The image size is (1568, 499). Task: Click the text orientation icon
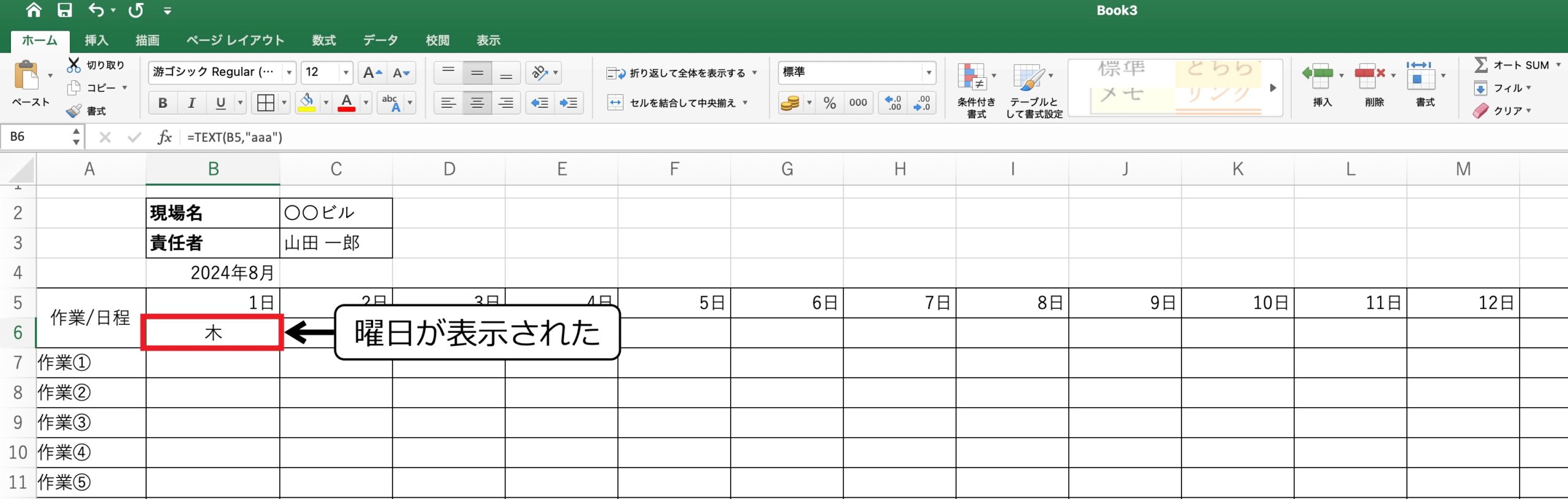[540, 72]
